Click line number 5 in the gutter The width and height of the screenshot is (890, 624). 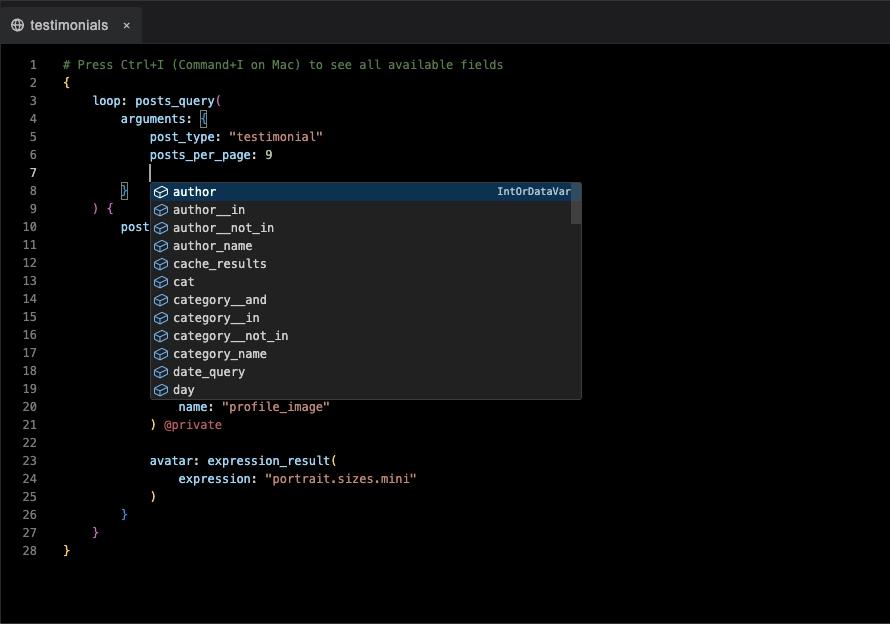pyautogui.click(x=31, y=136)
